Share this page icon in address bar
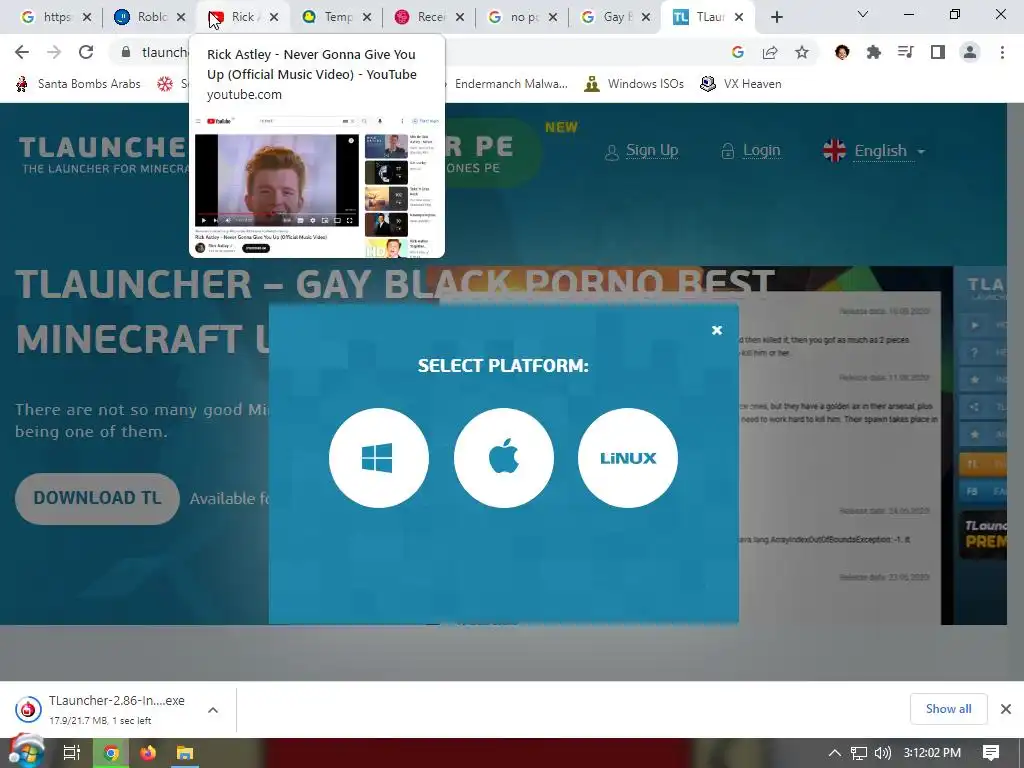1024x768 pixels. pyautogui.click(x=770, y=52)
